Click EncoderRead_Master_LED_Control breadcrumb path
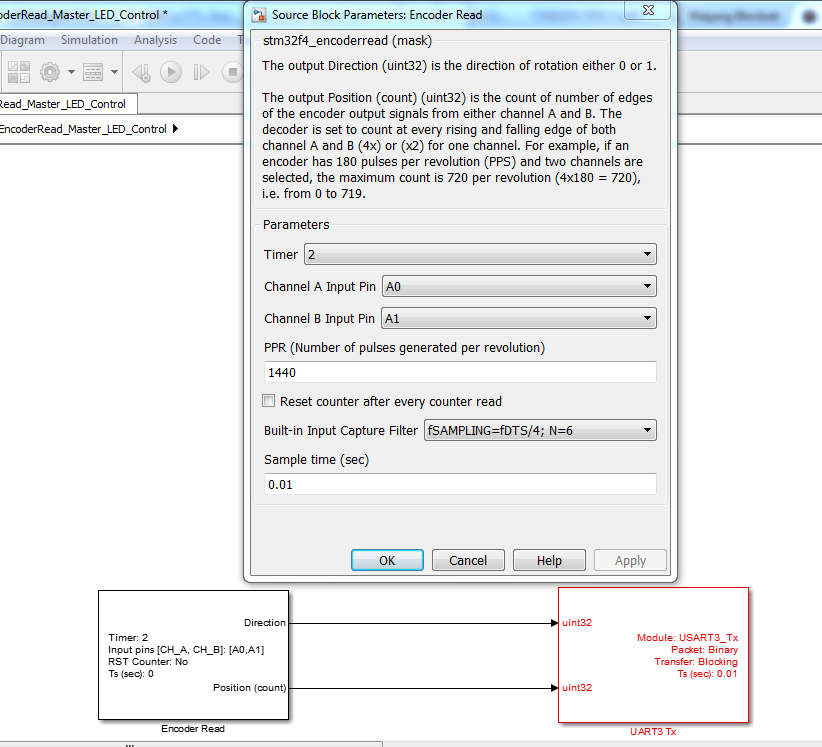Viewport: 822px width, 747px height. [83, 129]
